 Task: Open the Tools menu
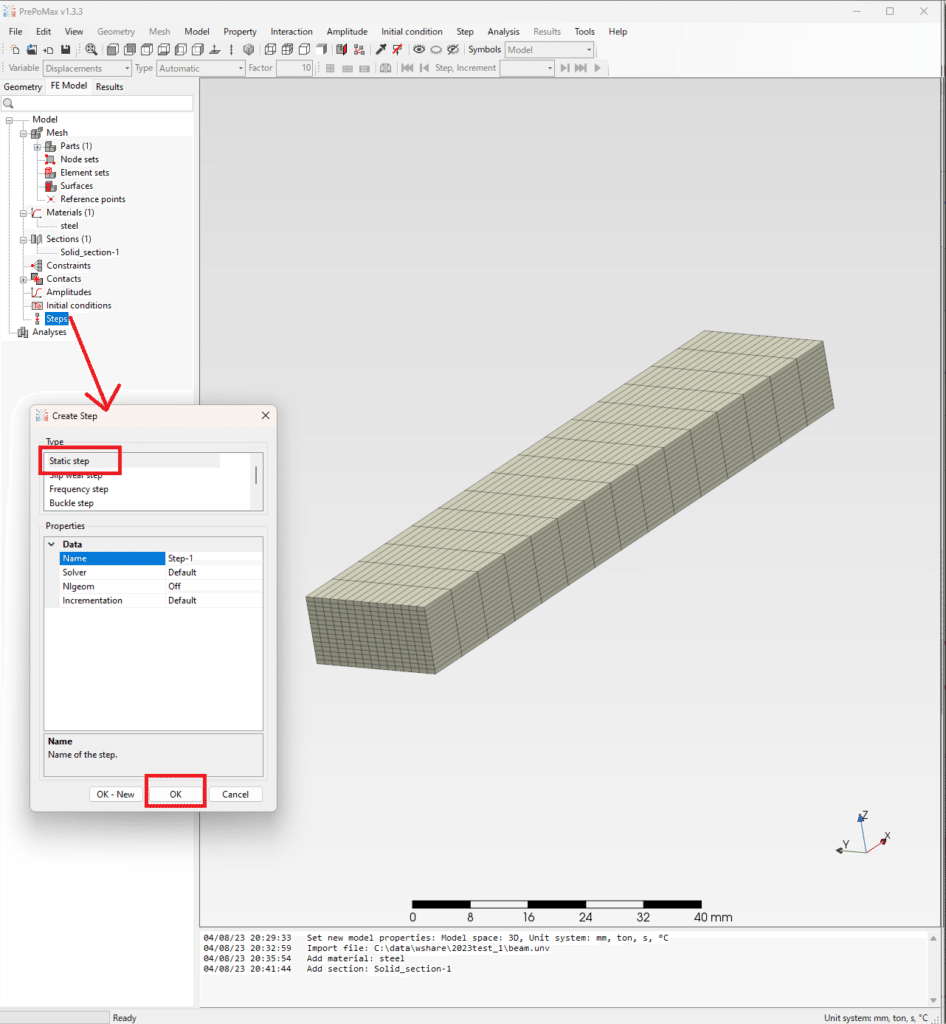584,31
